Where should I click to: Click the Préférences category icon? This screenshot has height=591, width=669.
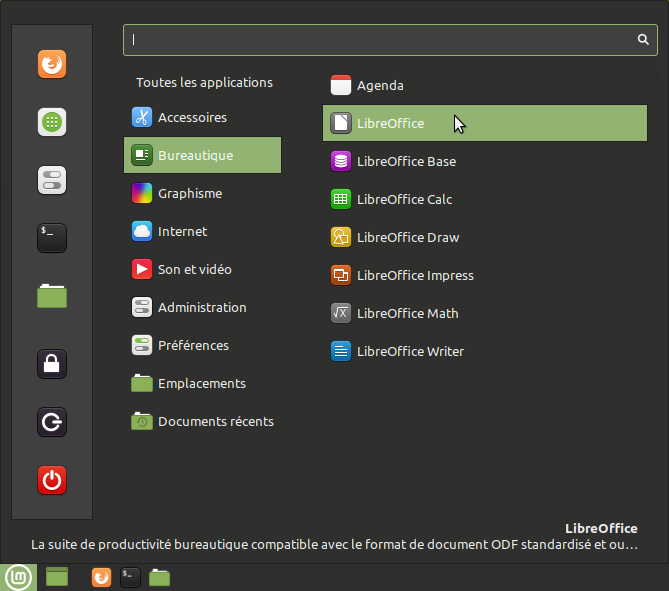point(142,345)
